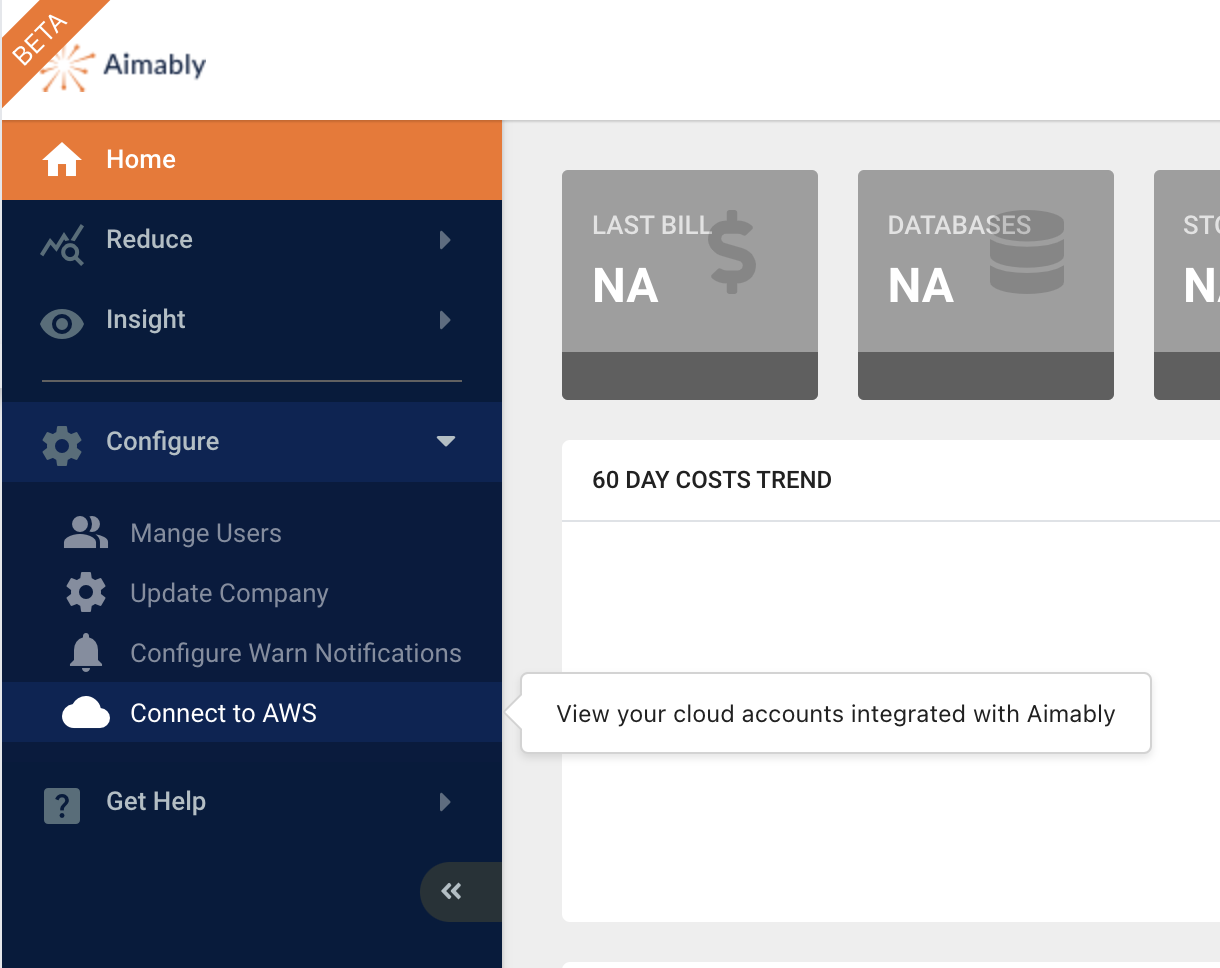Collapse the Configure section arrow
Image resolution: width=1220 pixels, height=968 pixels.
click(x=446, y=441)
